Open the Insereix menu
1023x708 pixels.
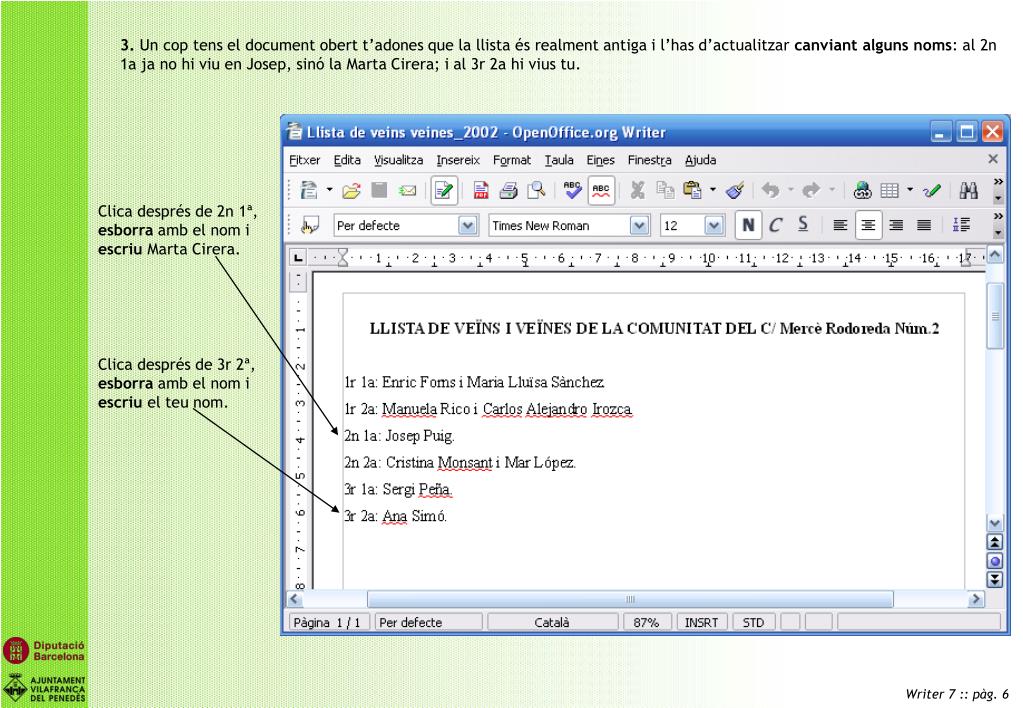click(458, 160)
